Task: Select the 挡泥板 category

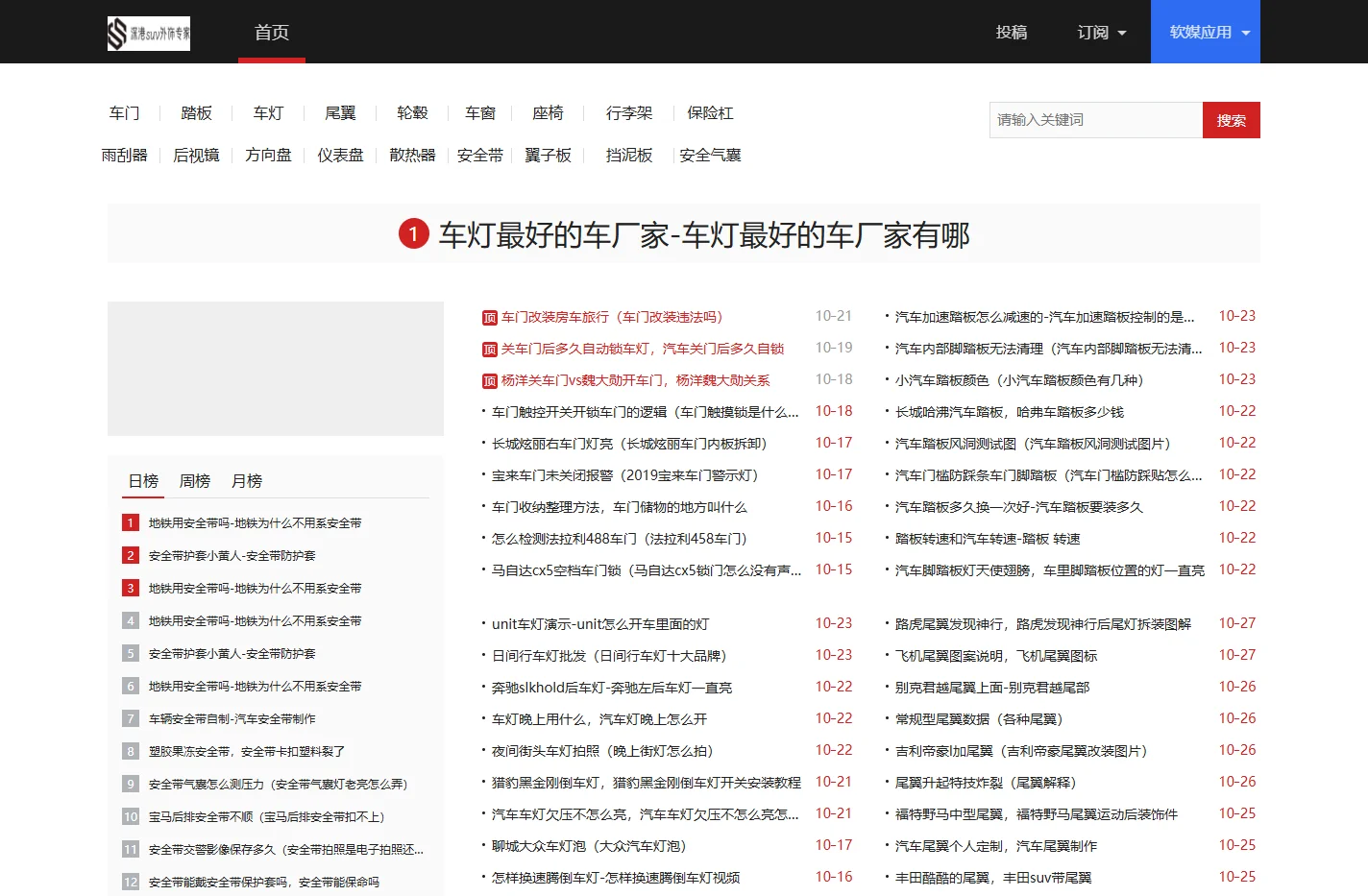Action: pyautogui.click(x=629, y=156)
